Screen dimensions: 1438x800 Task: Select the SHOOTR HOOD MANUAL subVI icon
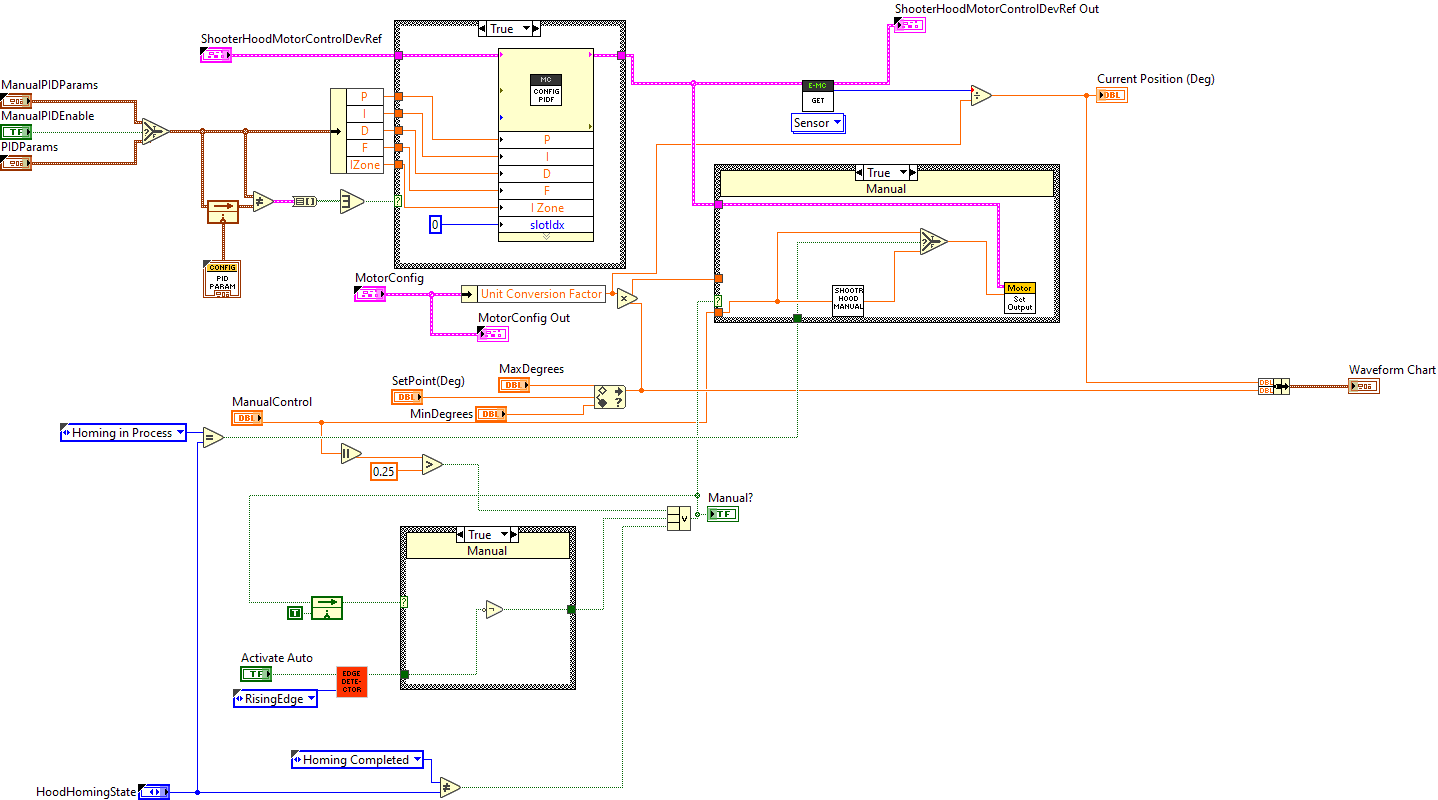coord(847,300)
